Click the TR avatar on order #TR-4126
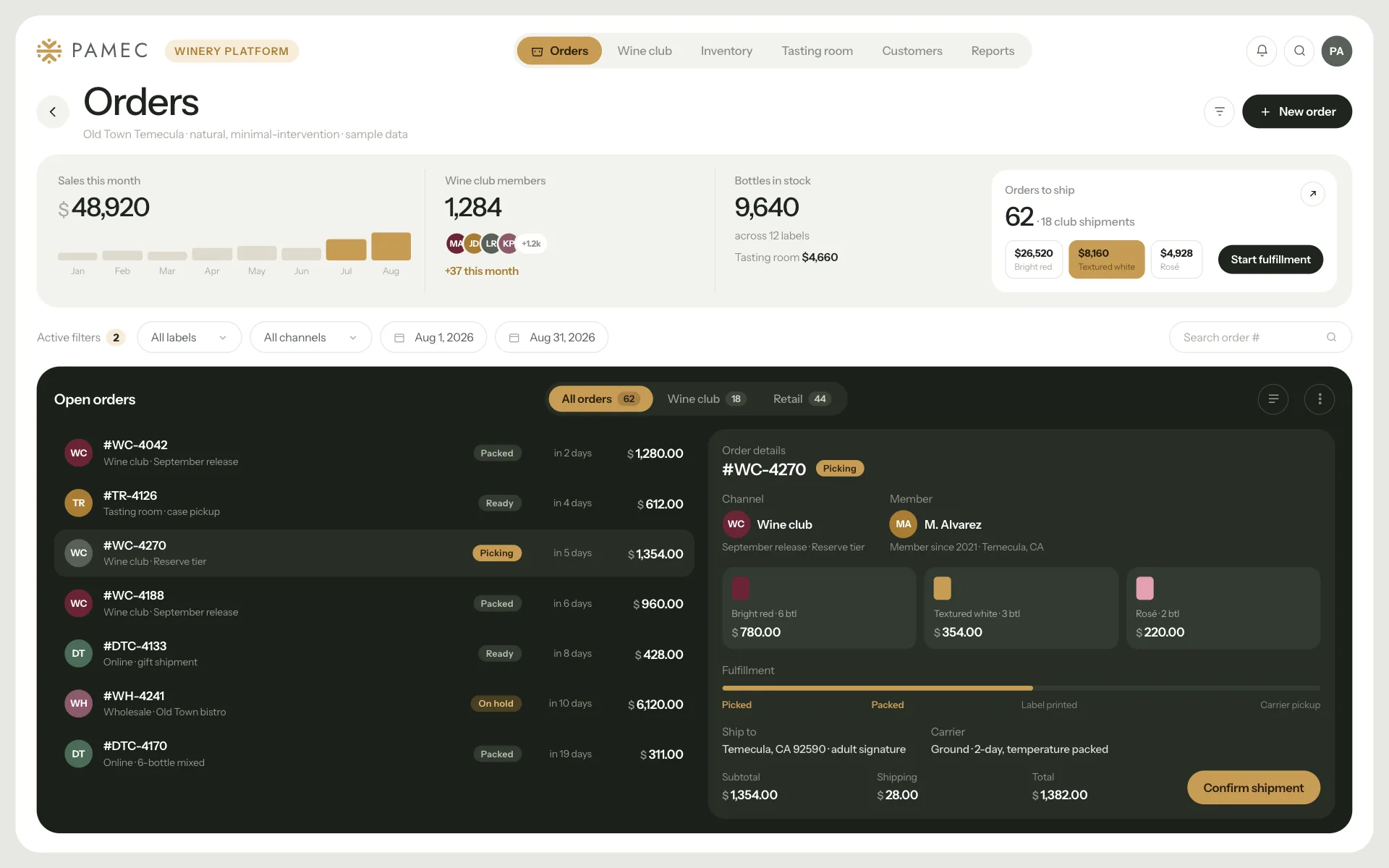1389x868 pixels. click(x=78, y=503)
